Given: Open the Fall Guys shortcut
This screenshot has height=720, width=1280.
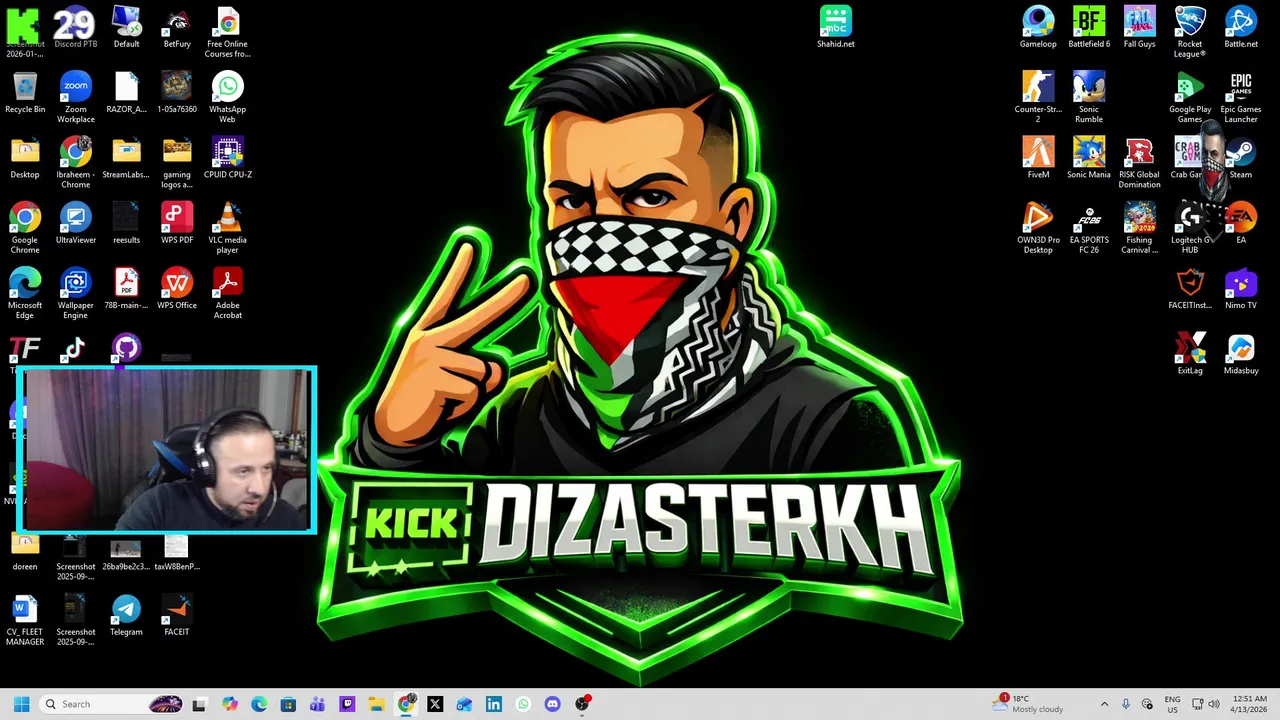Looking at the screenshot, I should pos(1139,27).
